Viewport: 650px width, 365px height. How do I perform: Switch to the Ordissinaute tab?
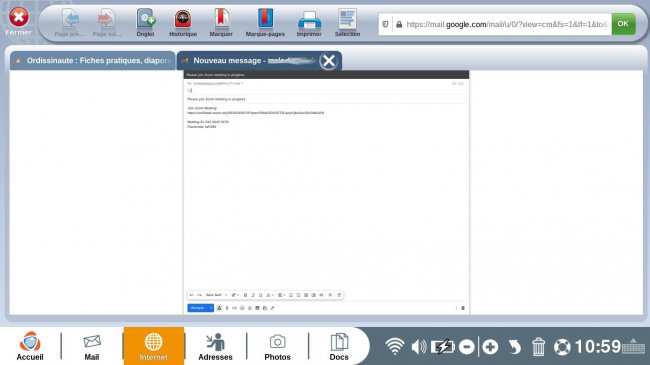tap(92, 61)
